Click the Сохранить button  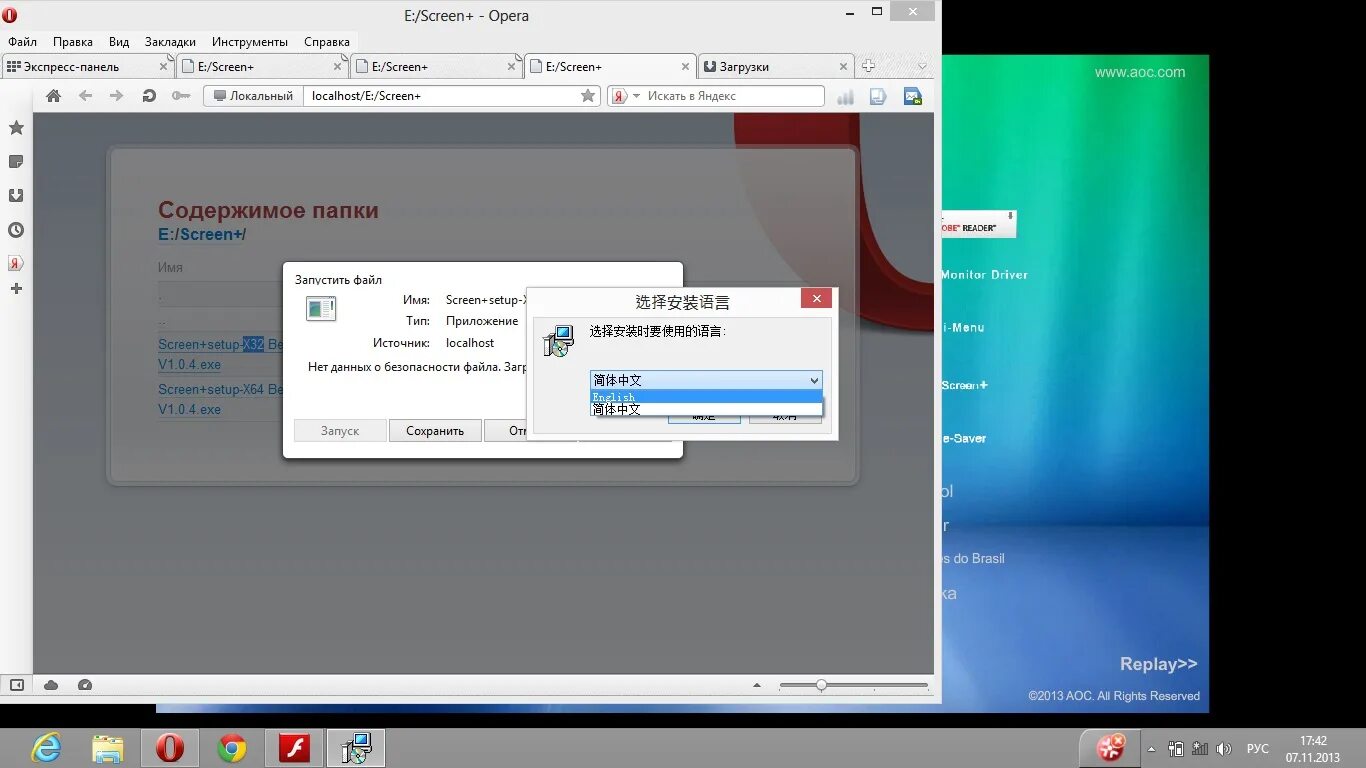pyautogui.click(x=435, y=431)
